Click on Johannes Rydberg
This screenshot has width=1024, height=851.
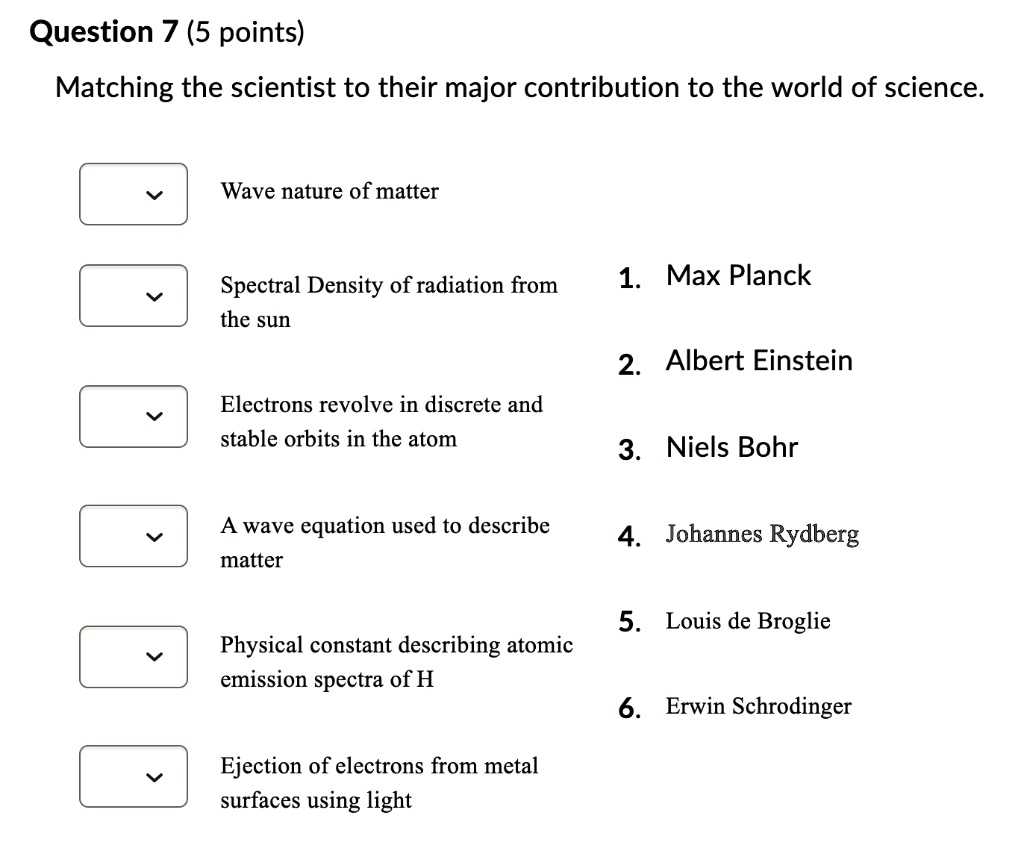point(761,534)
